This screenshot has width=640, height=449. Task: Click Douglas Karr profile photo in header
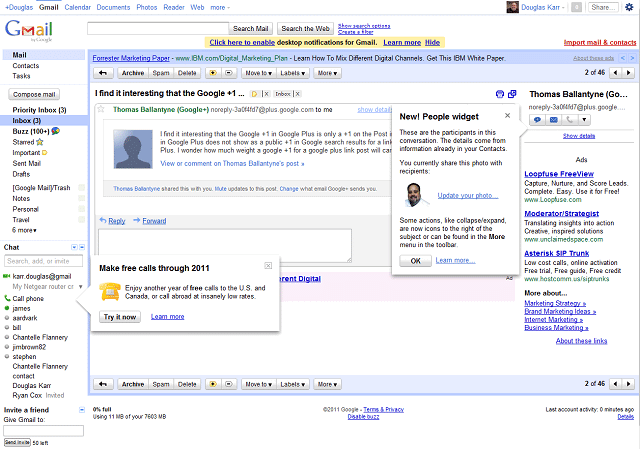pos(512,7)
